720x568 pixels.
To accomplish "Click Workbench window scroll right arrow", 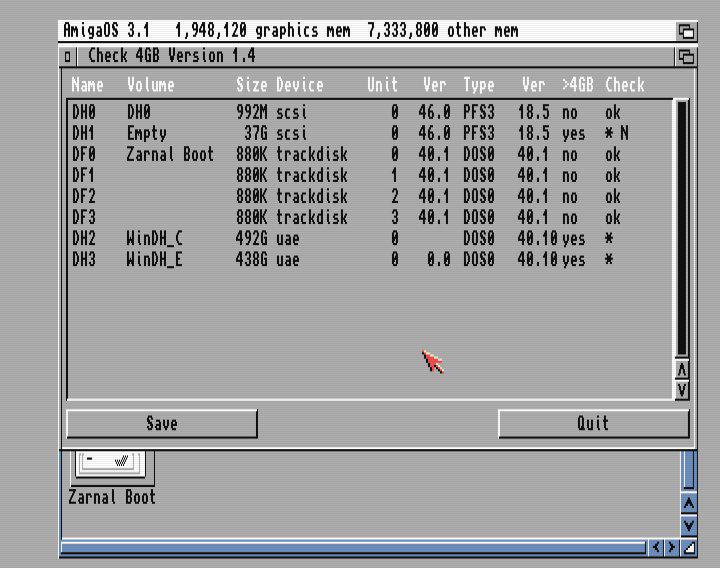I will (671, 547).
